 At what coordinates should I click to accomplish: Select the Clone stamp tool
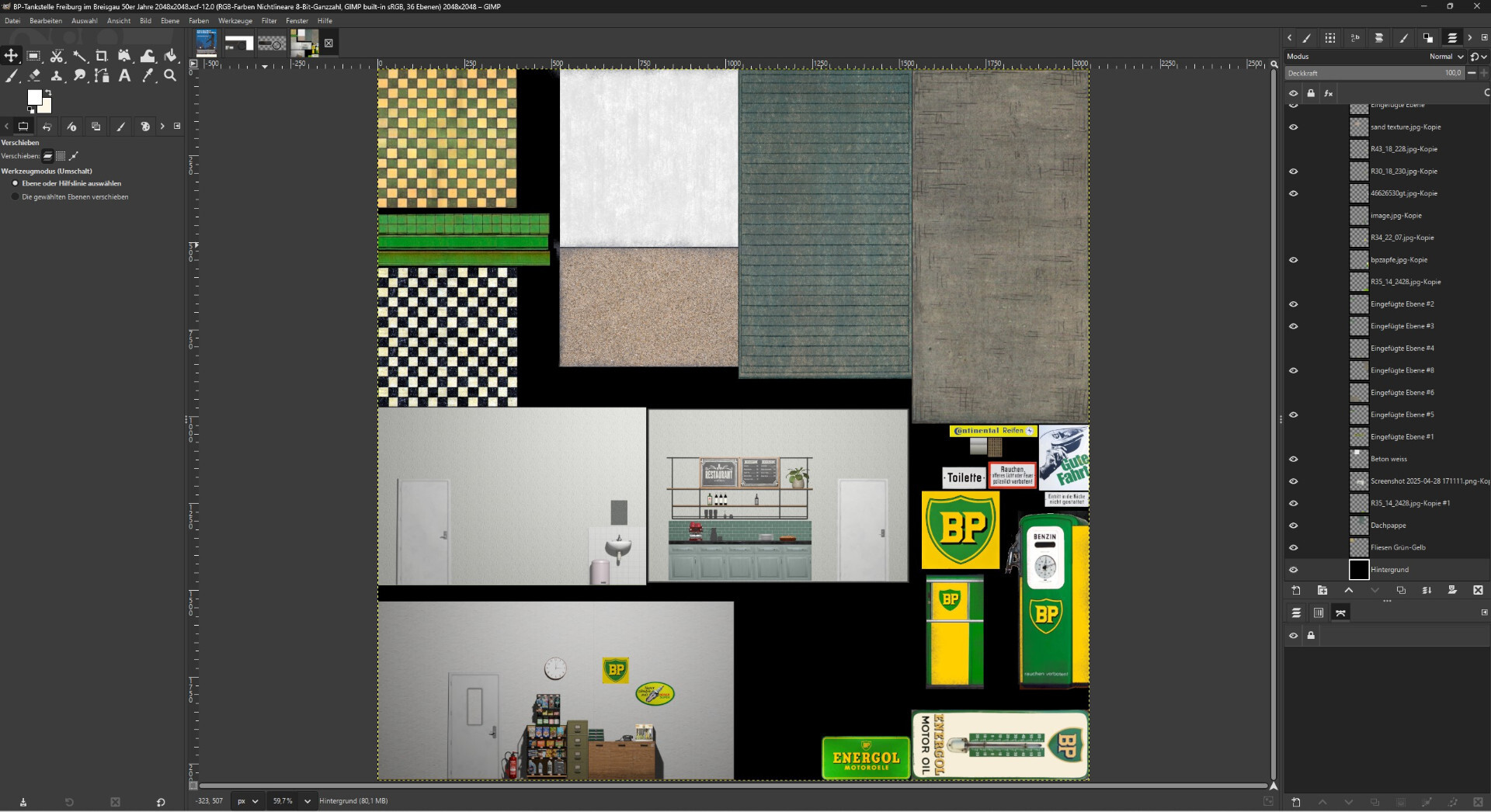point(57,76)
